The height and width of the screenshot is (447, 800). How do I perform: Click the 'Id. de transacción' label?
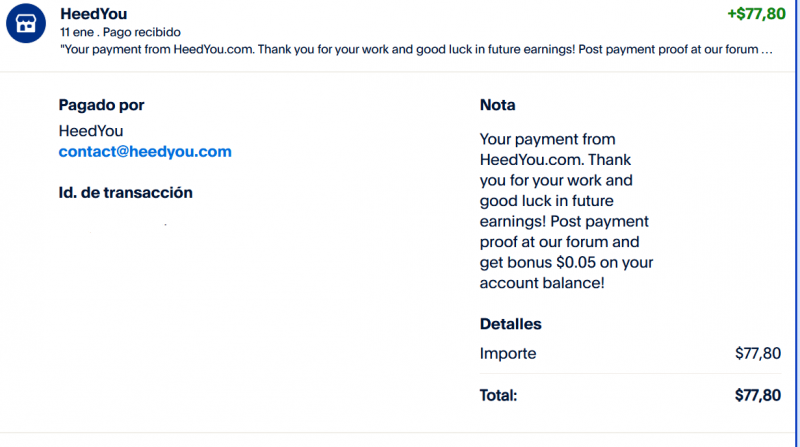125,192
